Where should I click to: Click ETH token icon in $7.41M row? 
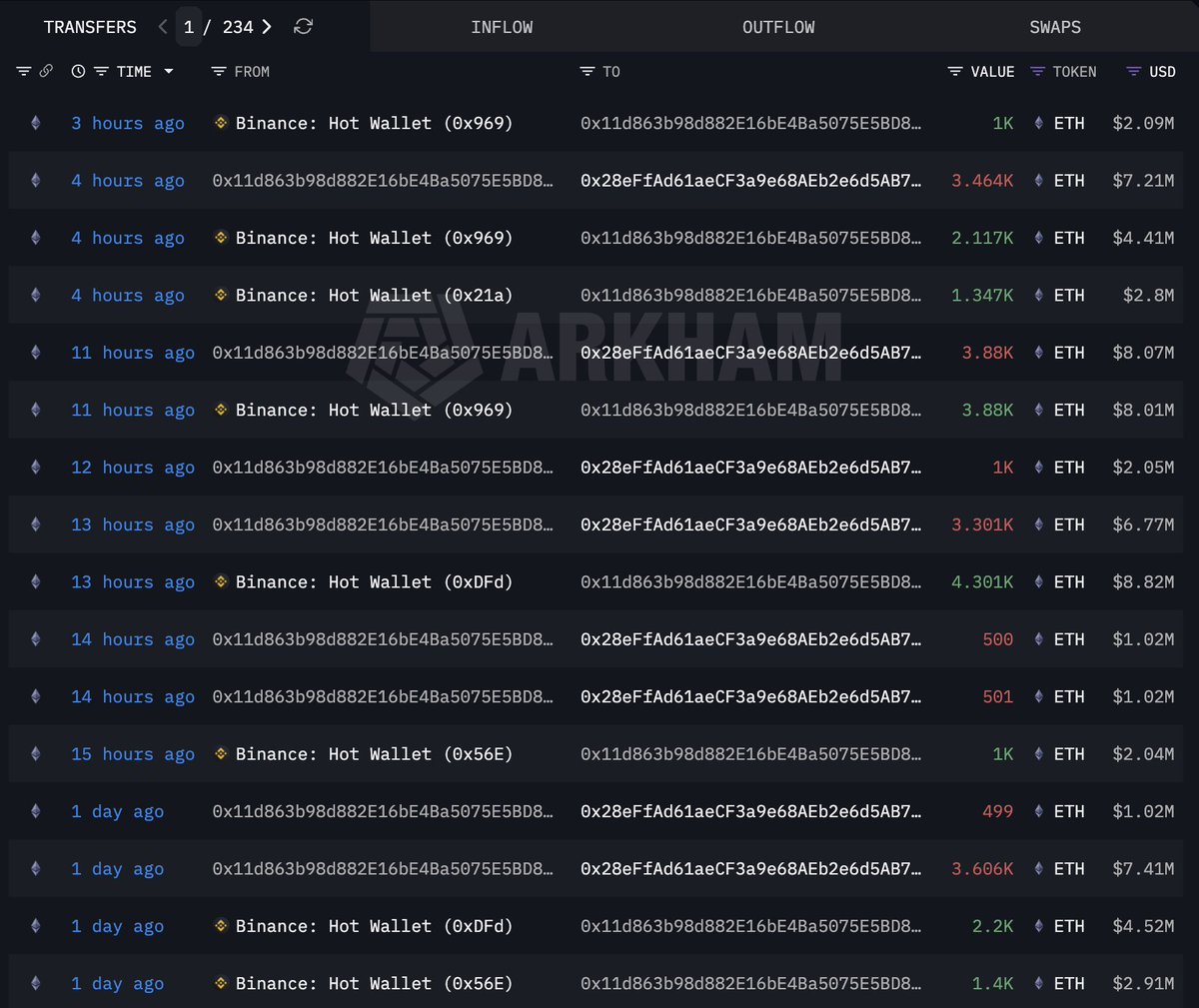1039,869
